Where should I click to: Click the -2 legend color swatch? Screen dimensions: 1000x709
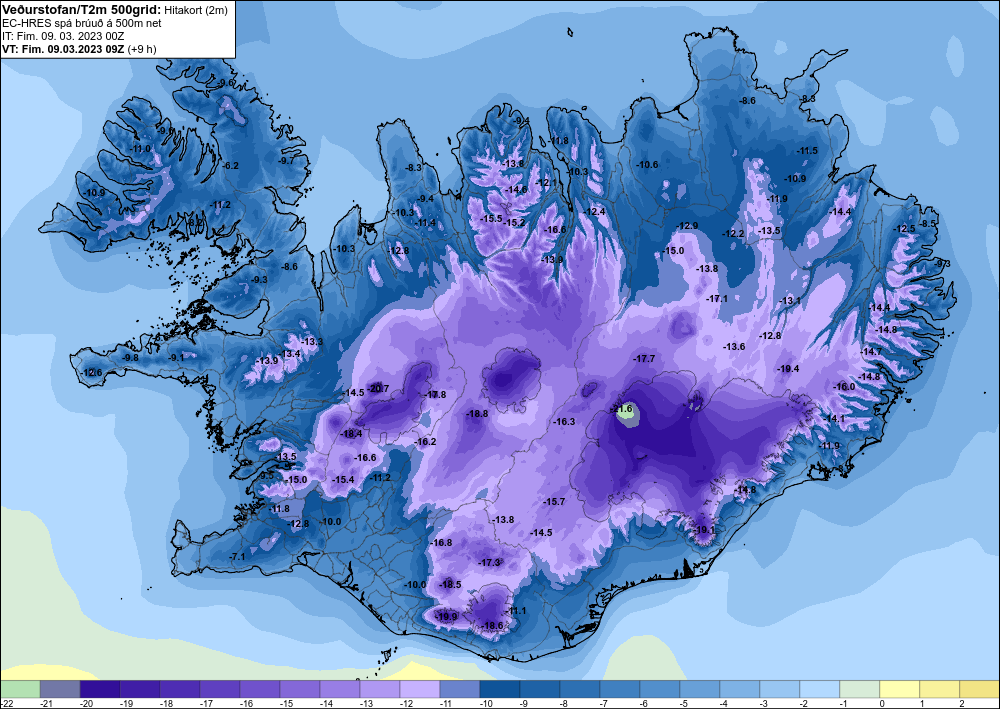[820, 689]
